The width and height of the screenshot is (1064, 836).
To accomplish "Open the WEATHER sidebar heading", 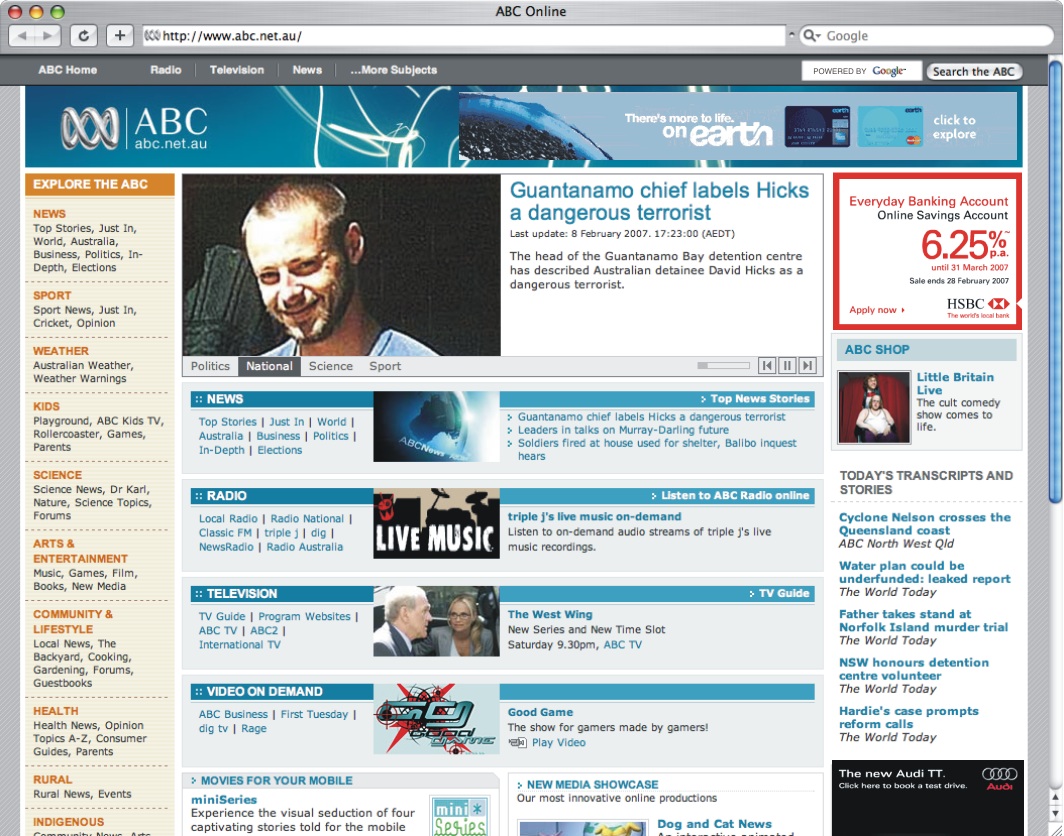I will tap(61, 352).
